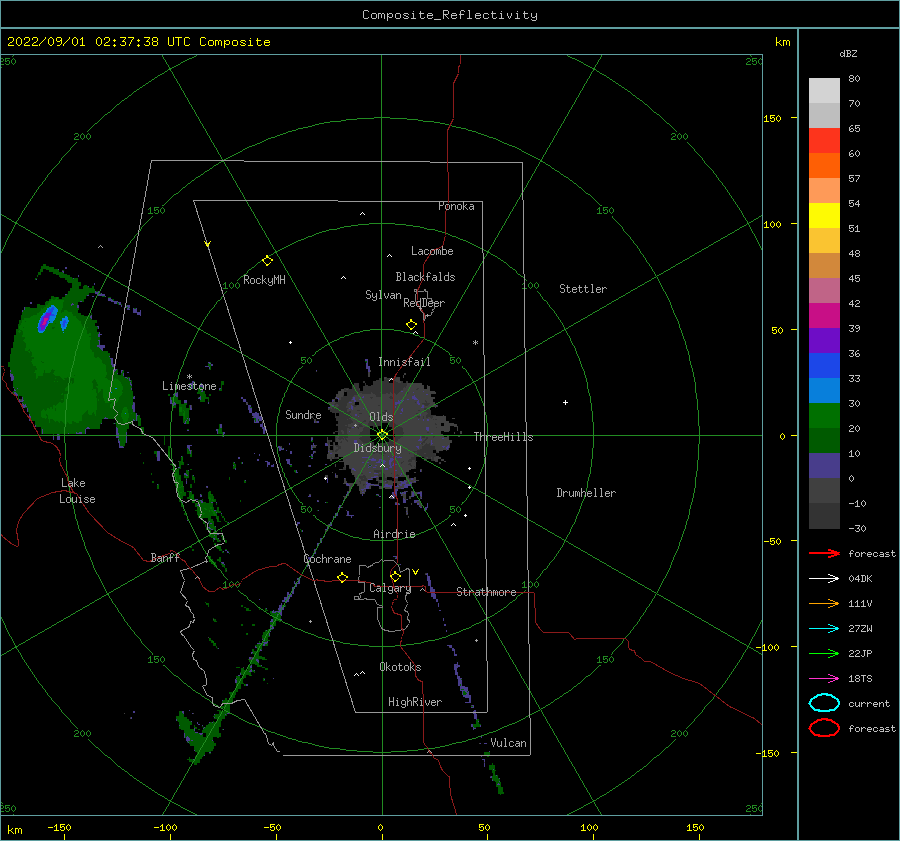Click the cyan 27ZW arrow legend icon
The height and width of the screenshot is (841, 900).
pyautogui.click(x=824, y=629)
